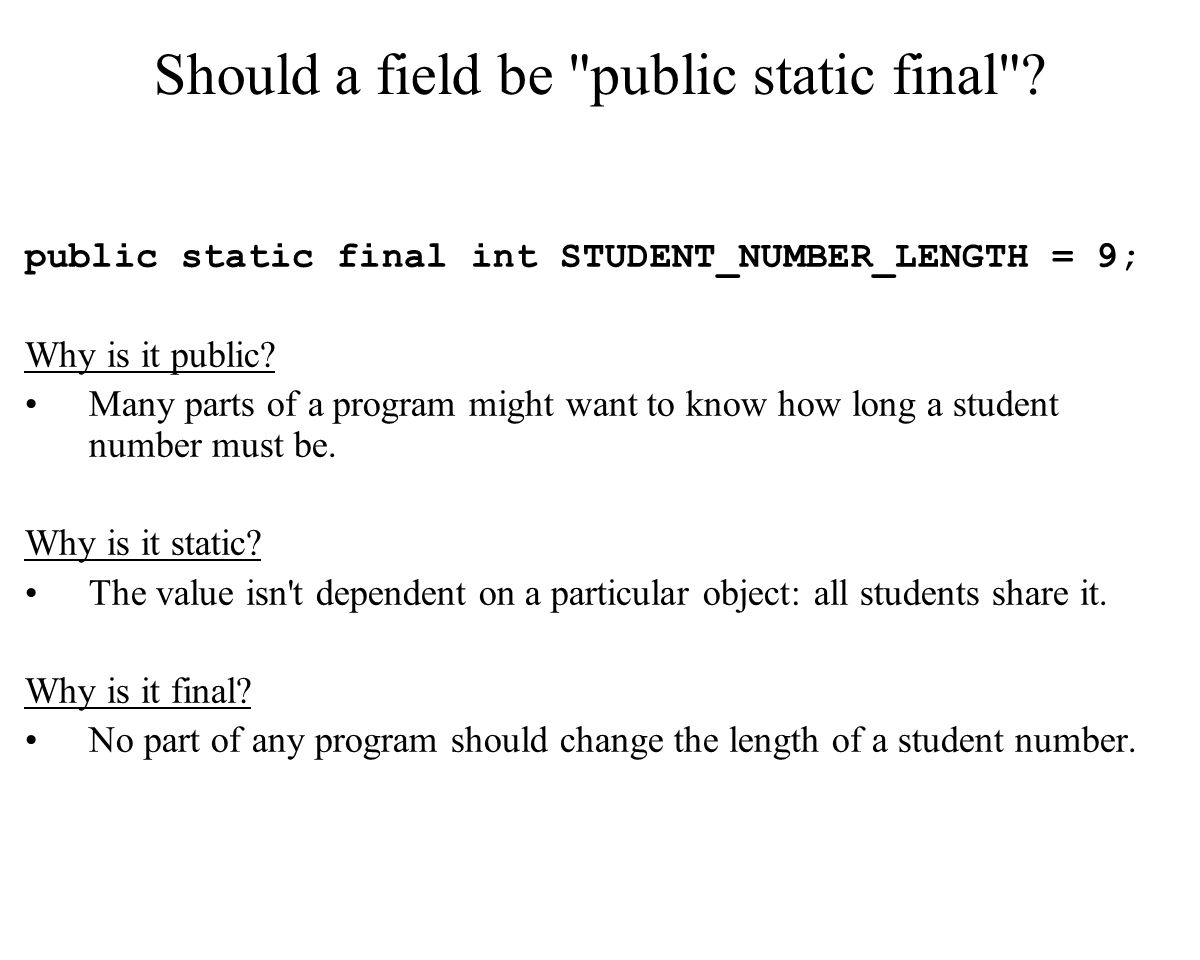Click the word 'final' in the code line
Viewport: 1200px width, 960px height.
tap(392, 256)
